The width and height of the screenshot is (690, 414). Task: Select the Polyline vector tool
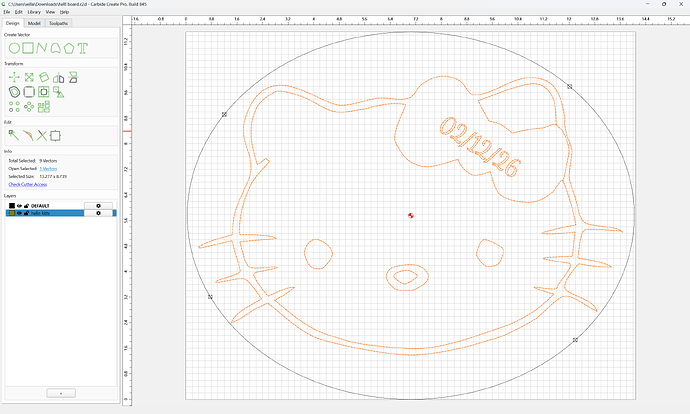[42, 48]
